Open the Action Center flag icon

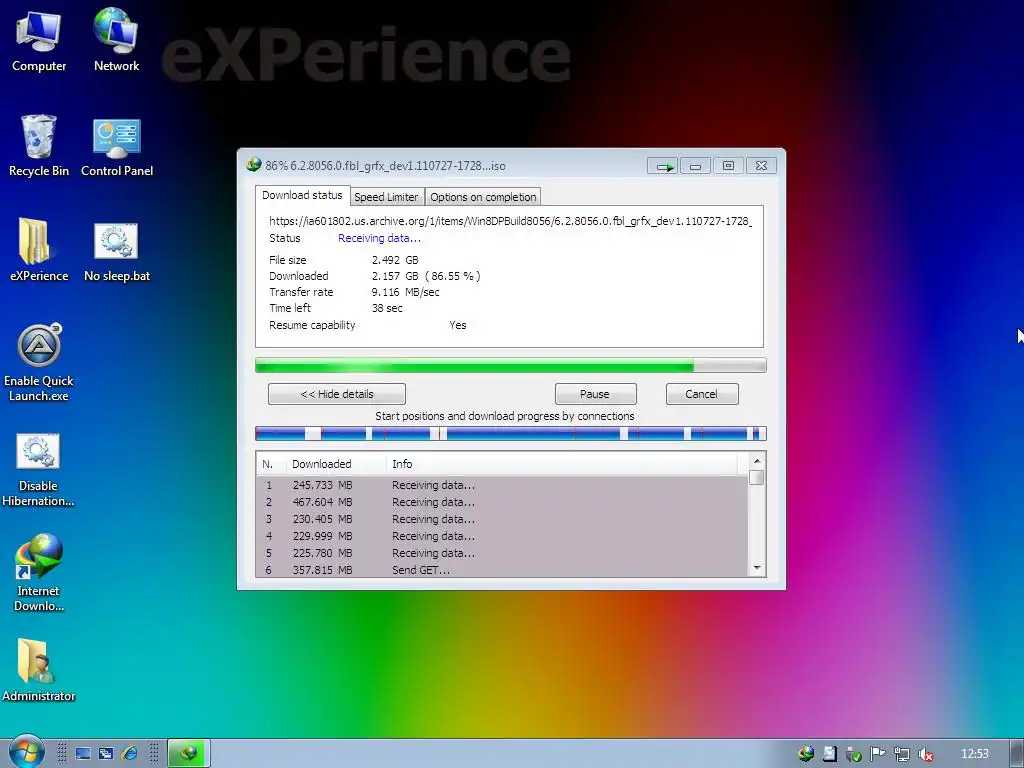(x=877, y=754)
